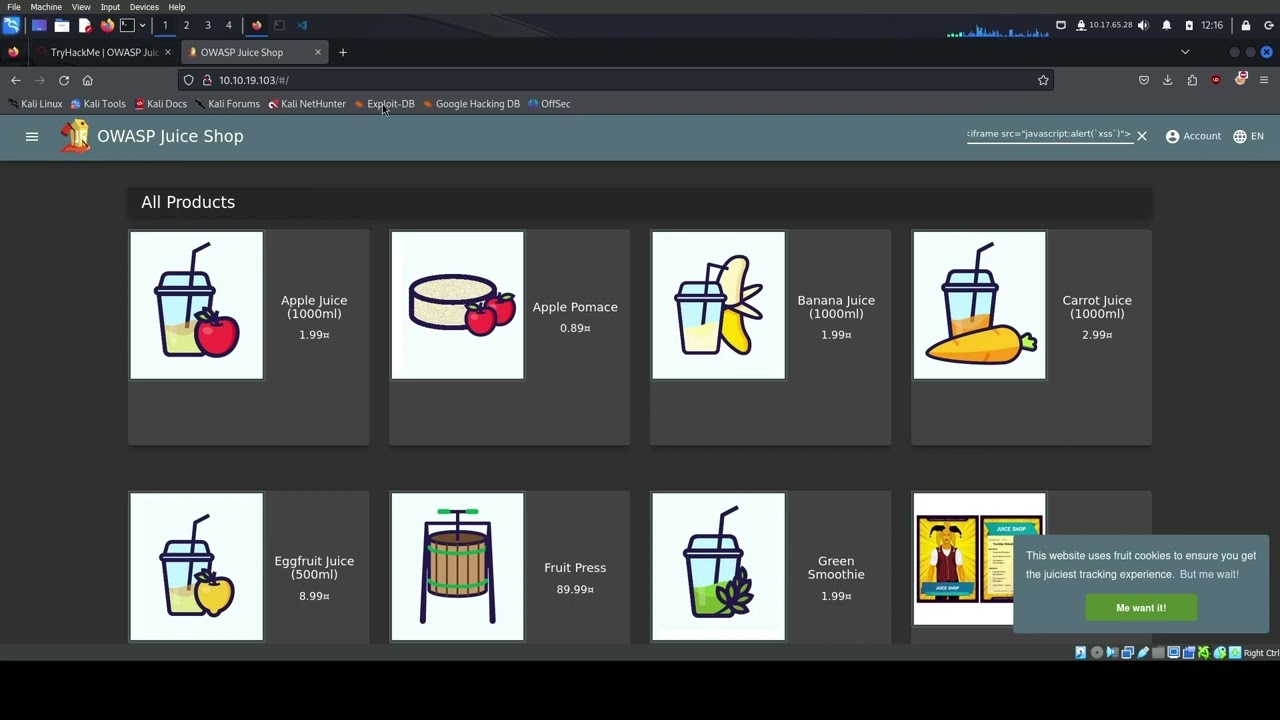This screenshot has width=1280, height=720.
Task: Accept cookies with Me want it! button
Action: (x=1141, y=608)
